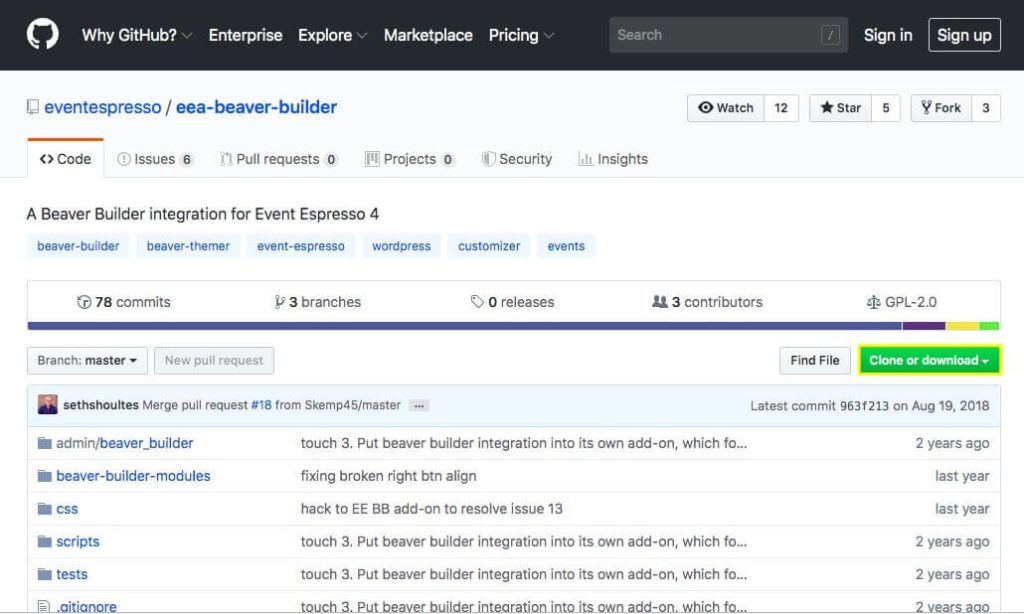Fork the repository

point(941,108)
